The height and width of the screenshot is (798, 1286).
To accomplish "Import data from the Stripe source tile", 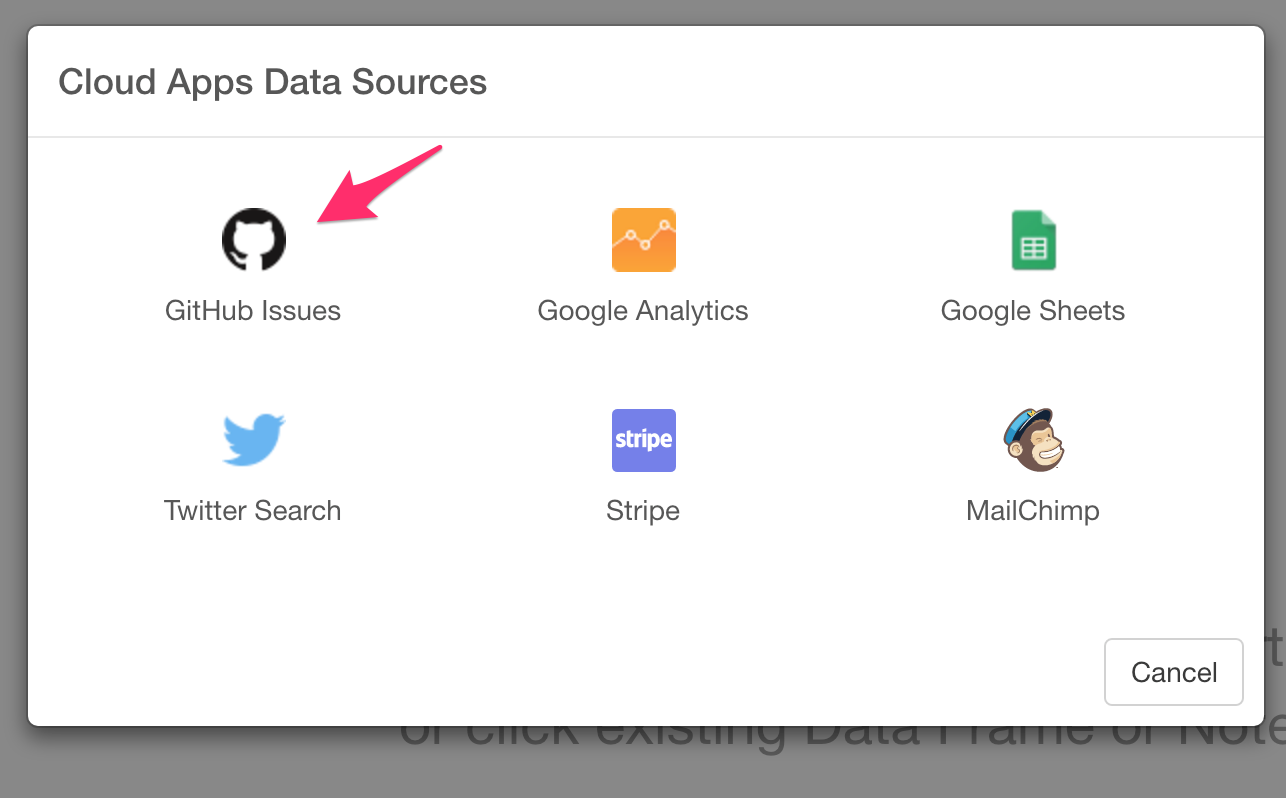I will [x=643, y=467].
